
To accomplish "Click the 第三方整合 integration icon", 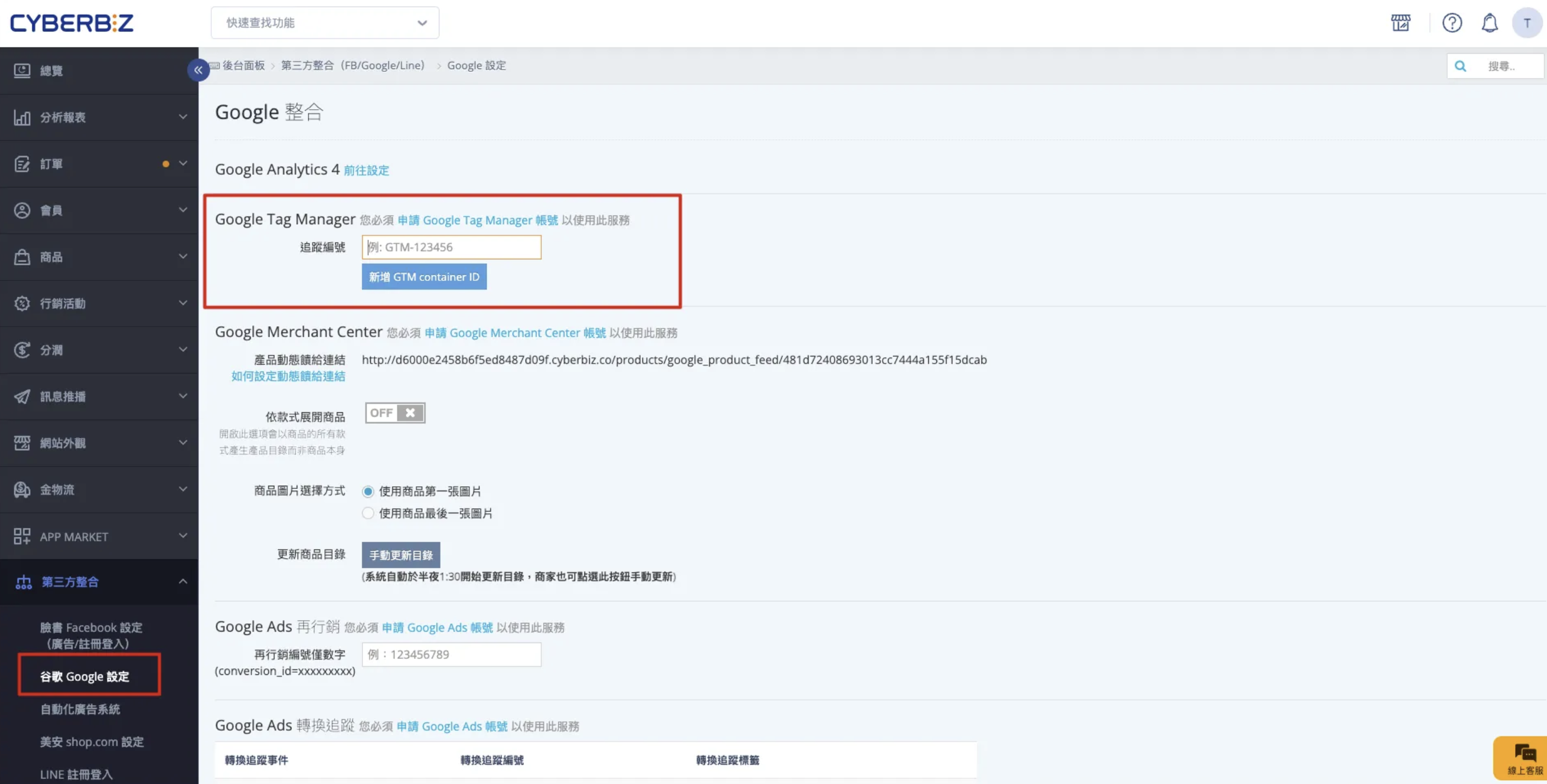I will tap(24, 582).
